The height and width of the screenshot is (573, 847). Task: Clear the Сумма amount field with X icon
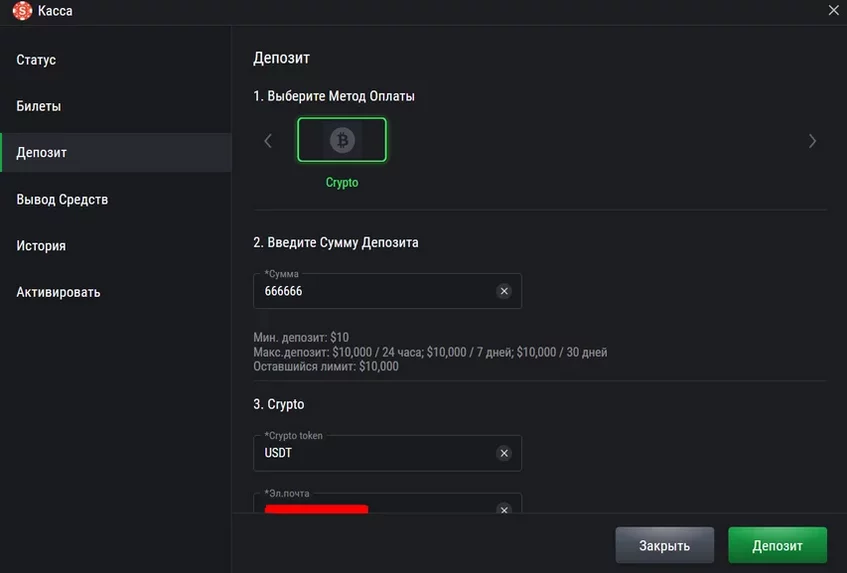pyautogui.click(x=504, y=291)
